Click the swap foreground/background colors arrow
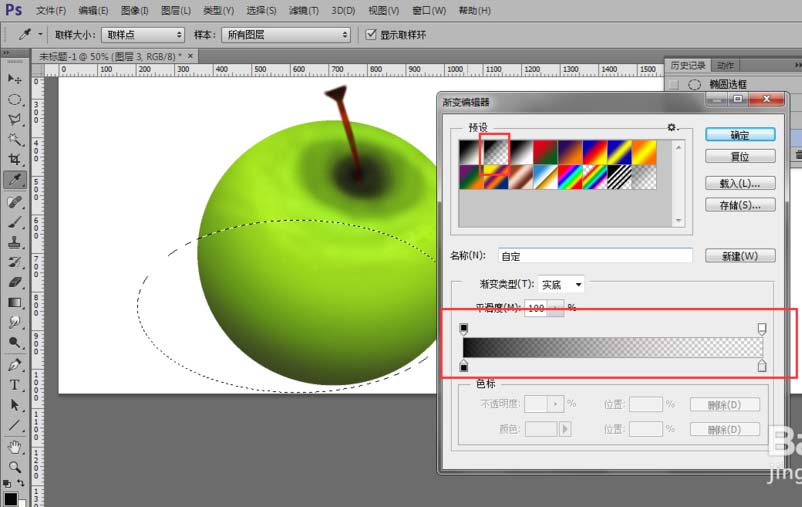Screen dimensions: 802x507 pyautogui.click(x=20, y=483)
